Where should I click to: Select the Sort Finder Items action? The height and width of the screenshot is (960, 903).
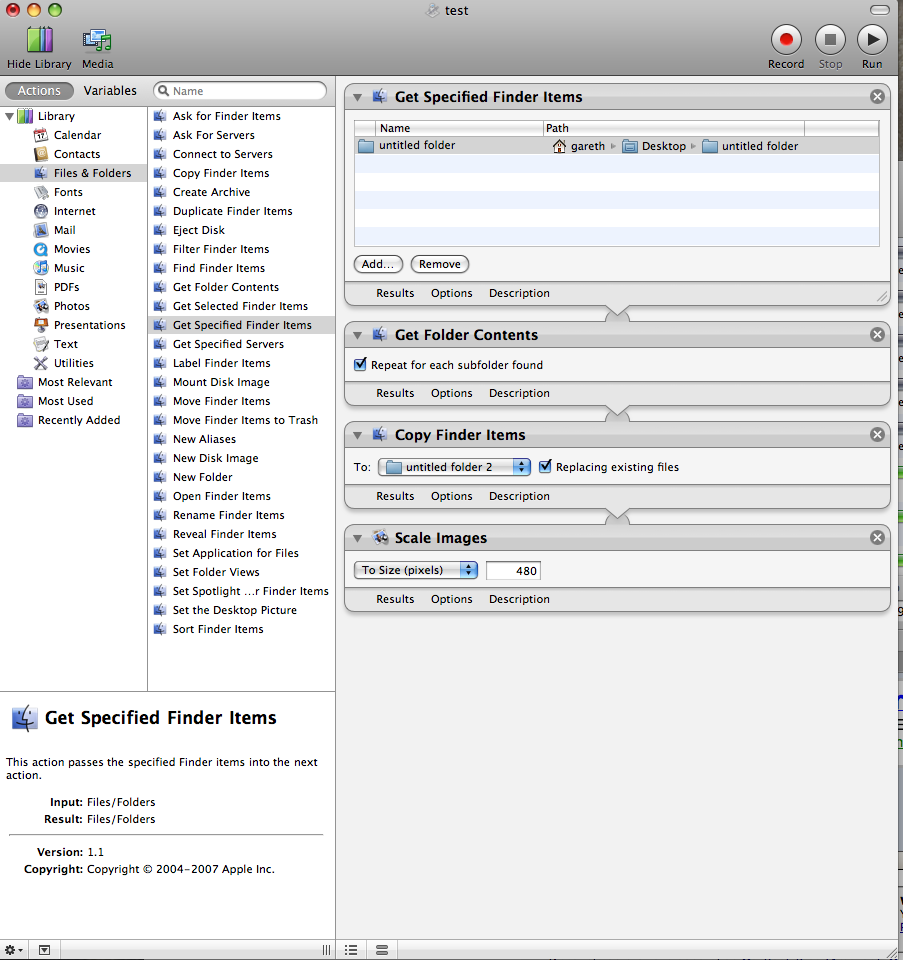(x=217, y=628)
